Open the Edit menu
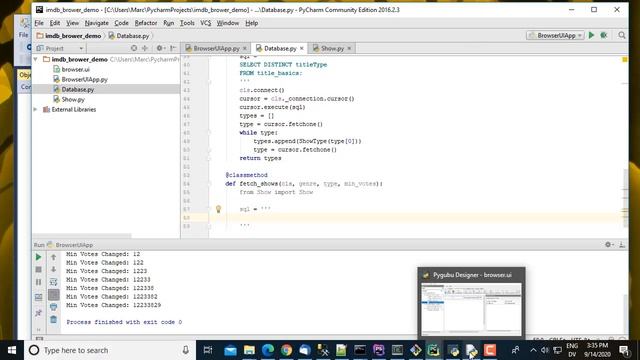 [x=55, y=23]
